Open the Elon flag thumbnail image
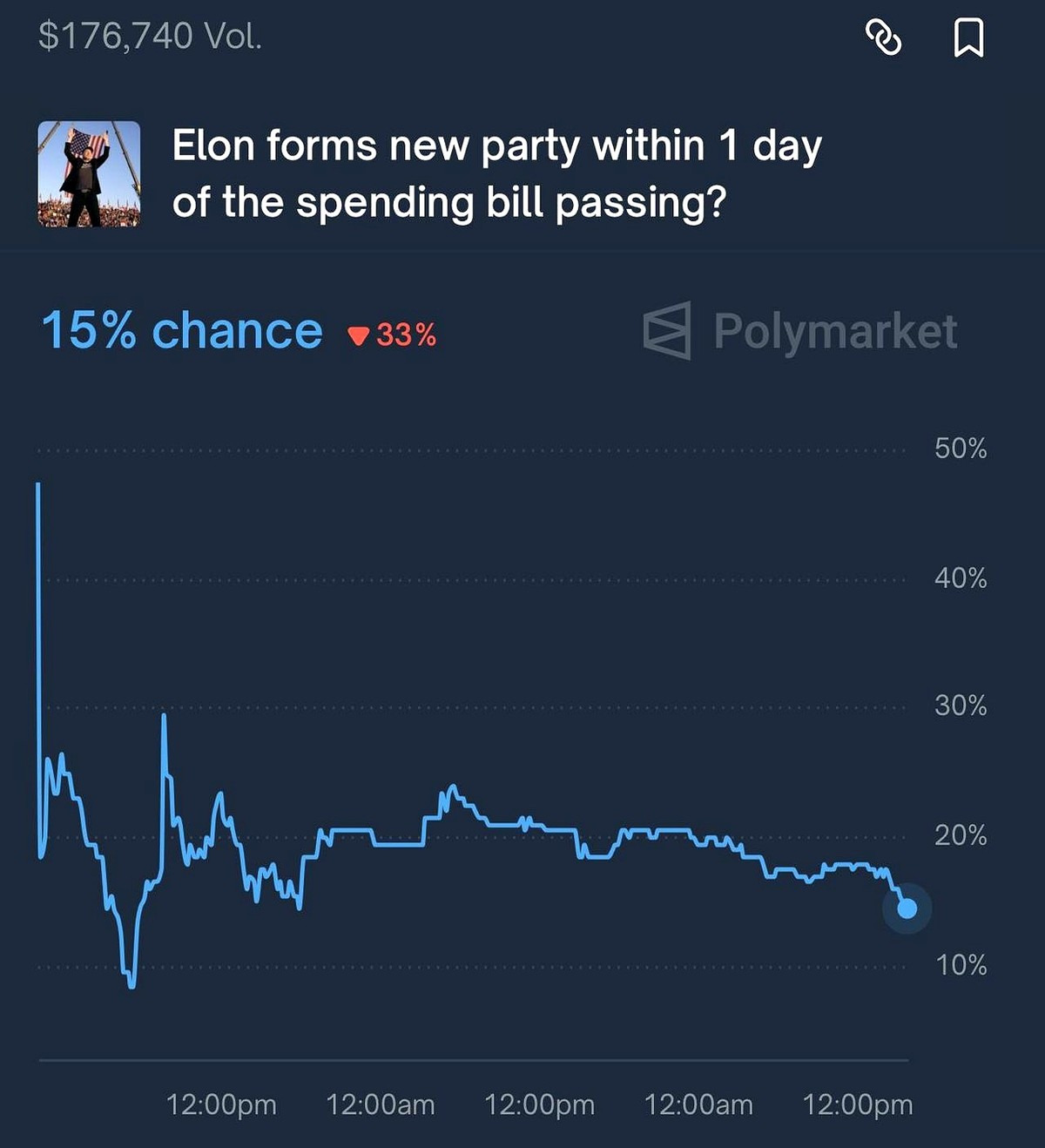This screenshot has width=1045, height=1148. coord(89,174)
